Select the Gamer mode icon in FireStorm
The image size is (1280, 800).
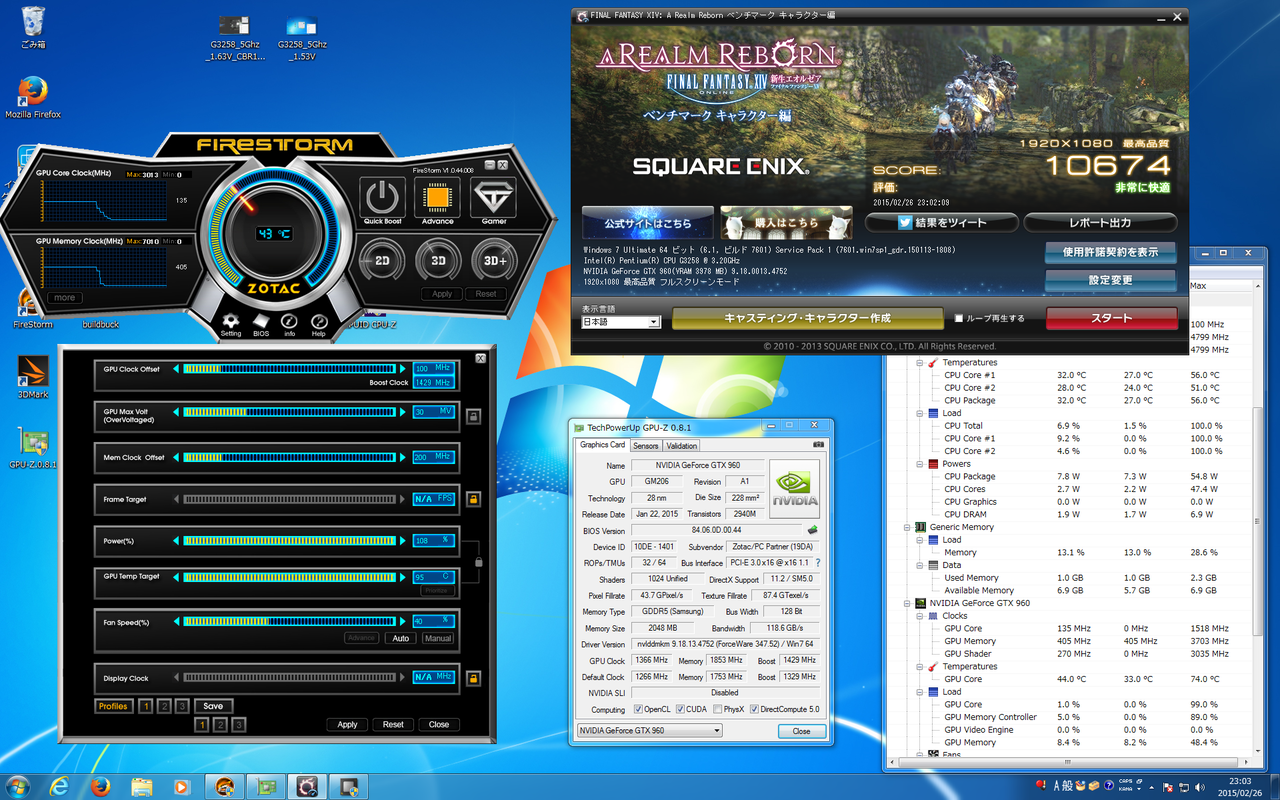pos(494,197)
